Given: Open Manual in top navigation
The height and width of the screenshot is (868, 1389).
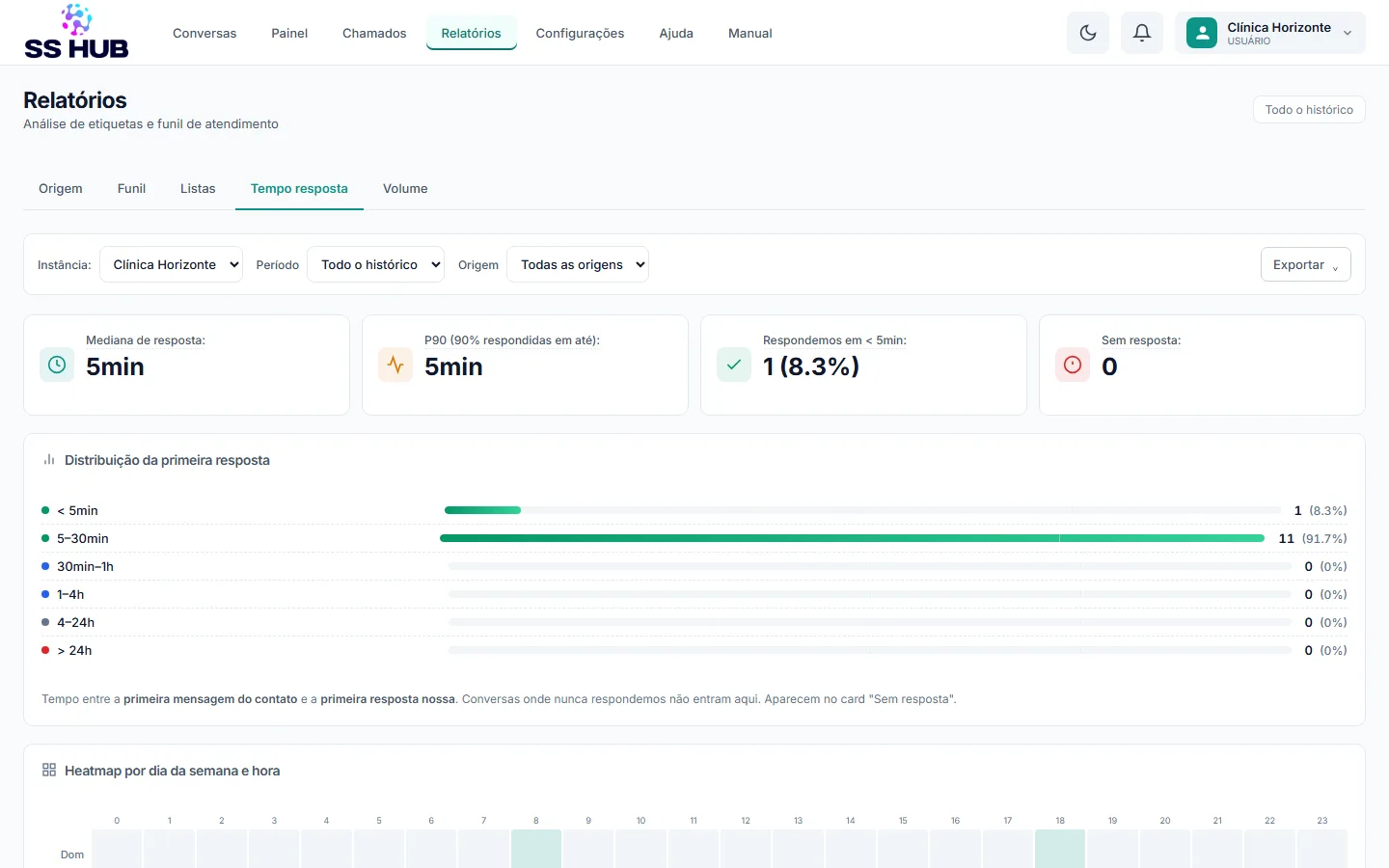Looking at the screenshot, I should [x=750, y=33].
